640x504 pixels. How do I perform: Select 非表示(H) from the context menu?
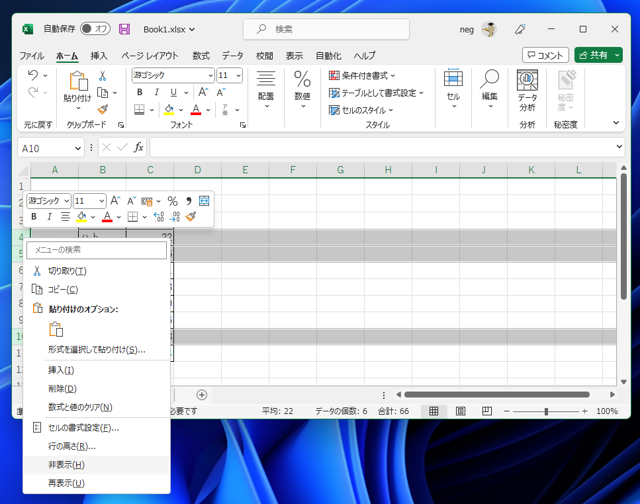coord(66,465)
